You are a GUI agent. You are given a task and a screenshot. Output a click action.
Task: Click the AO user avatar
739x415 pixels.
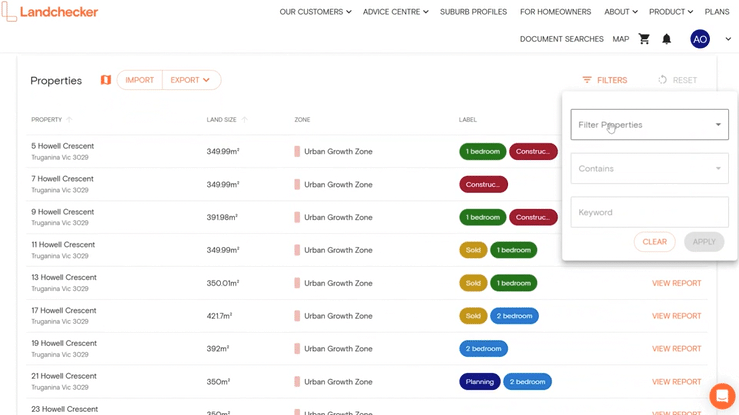[700, 39]
